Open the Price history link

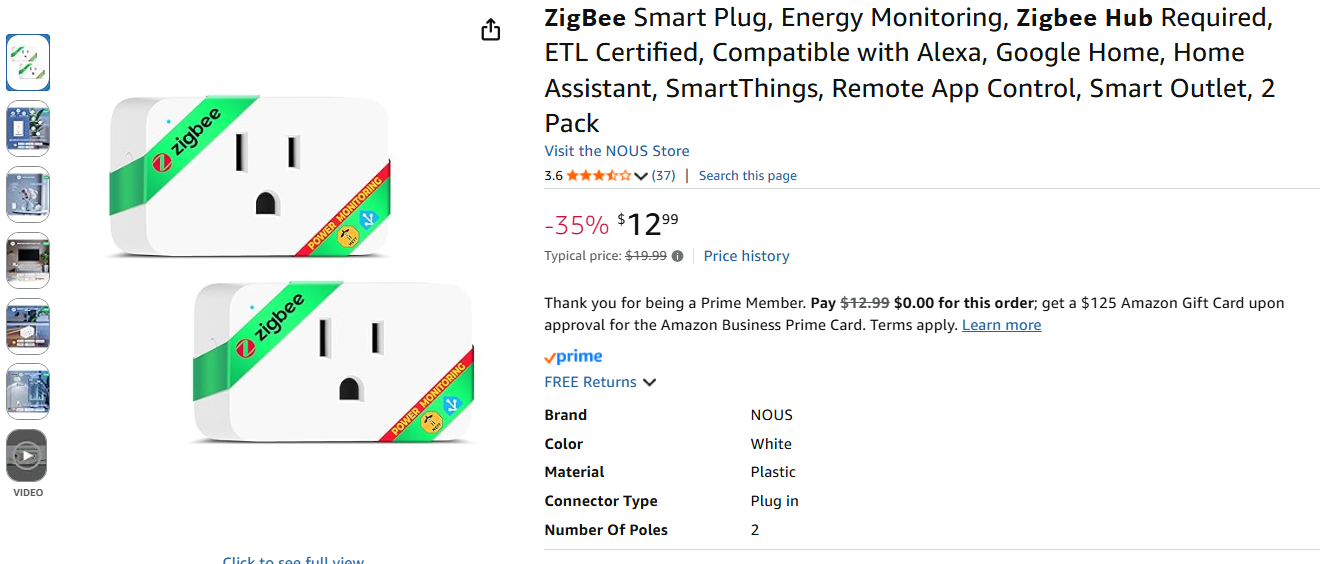click(746, 256)
